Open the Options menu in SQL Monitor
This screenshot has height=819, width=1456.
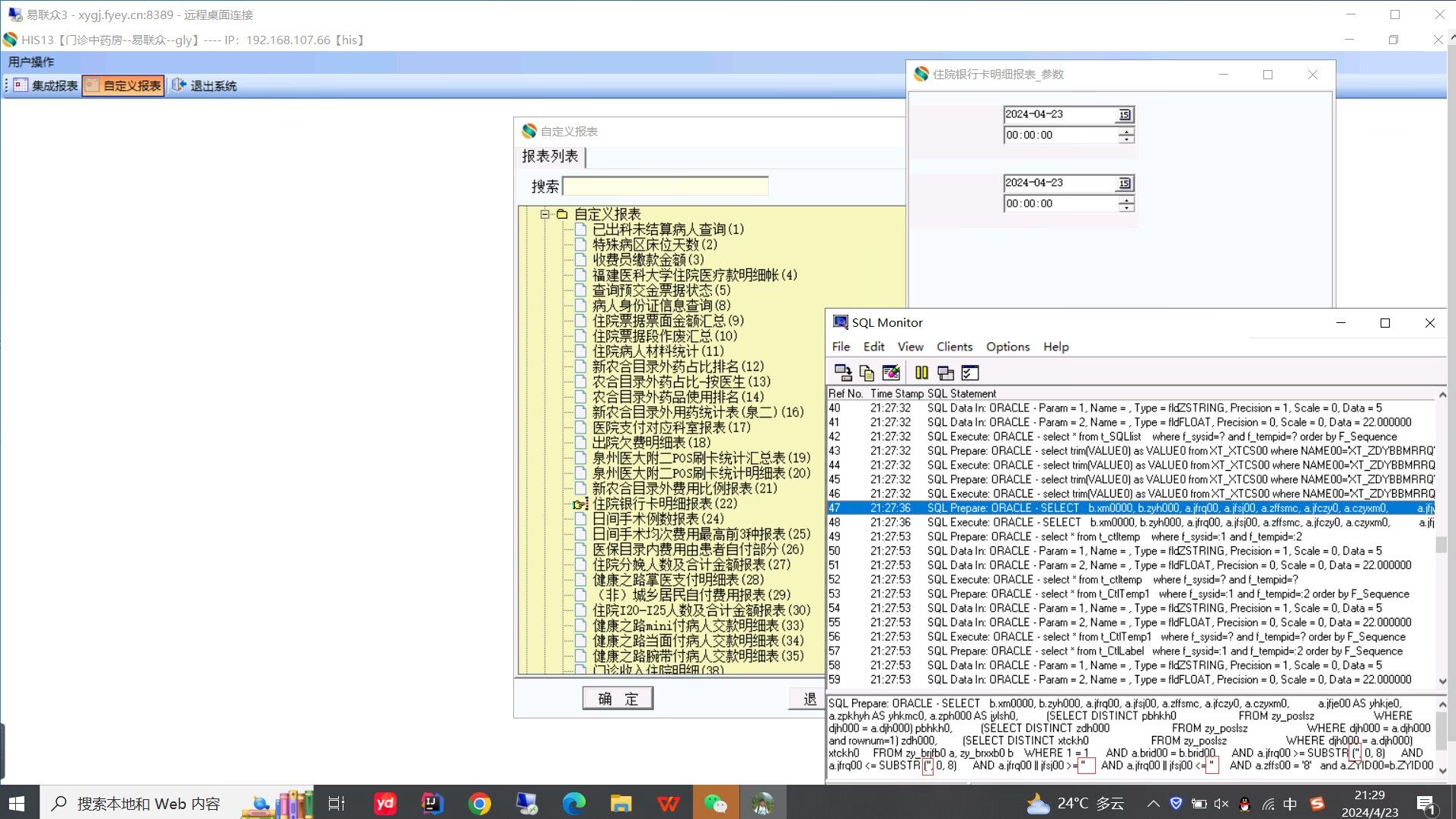[1007, 347]
